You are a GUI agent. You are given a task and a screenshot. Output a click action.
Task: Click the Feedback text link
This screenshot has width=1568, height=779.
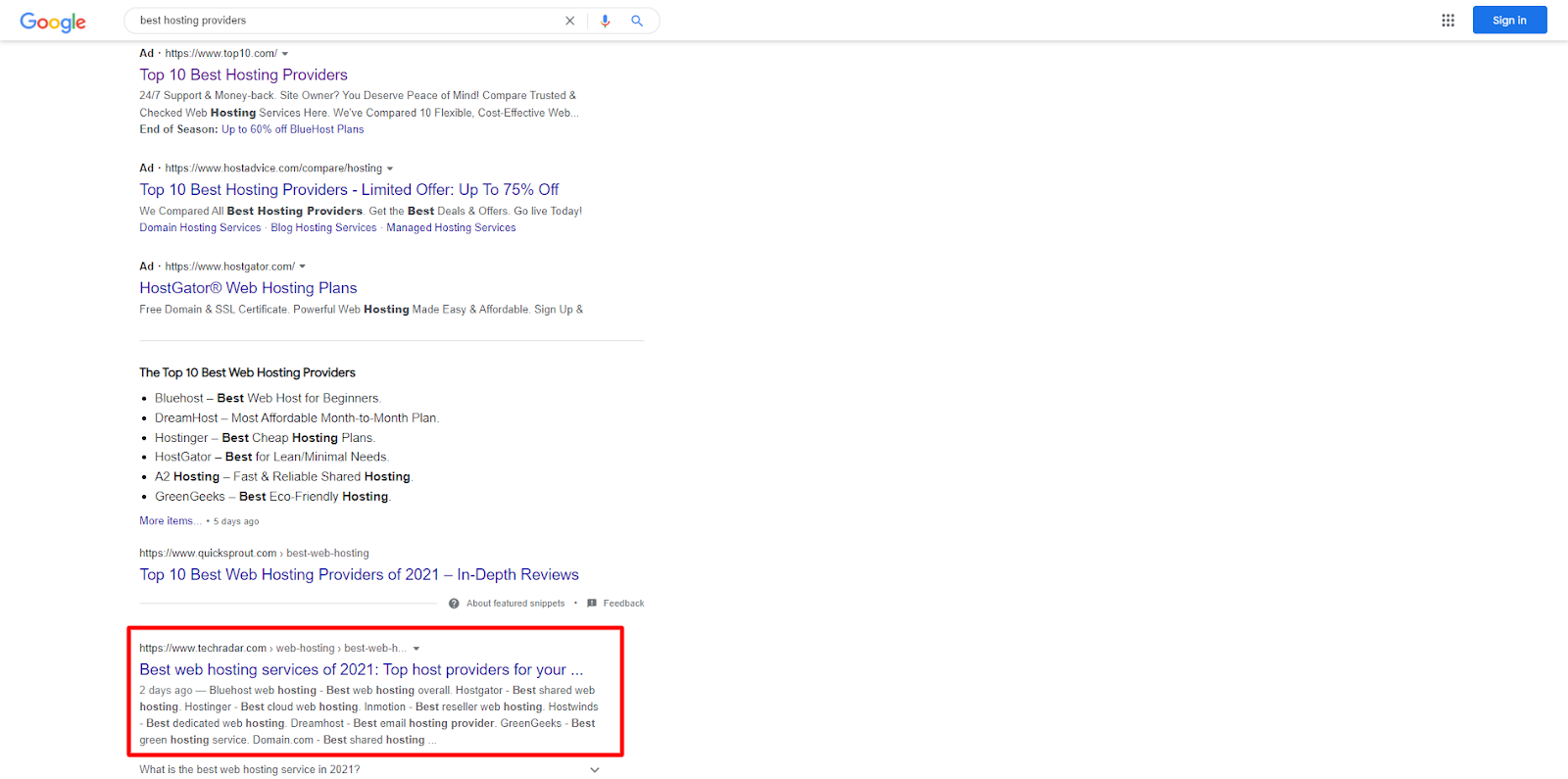pos(623,604)
